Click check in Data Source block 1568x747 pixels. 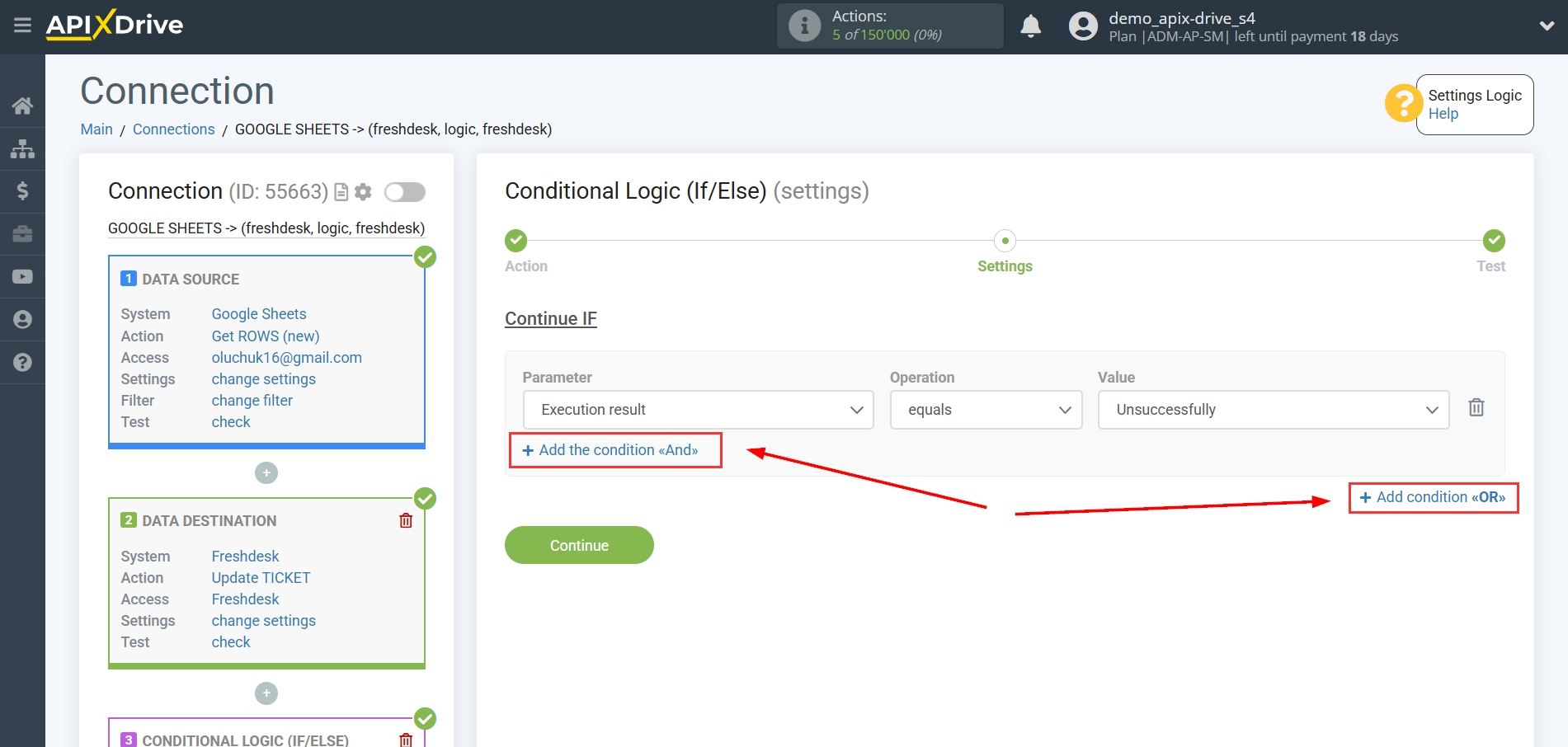point(231,422)
